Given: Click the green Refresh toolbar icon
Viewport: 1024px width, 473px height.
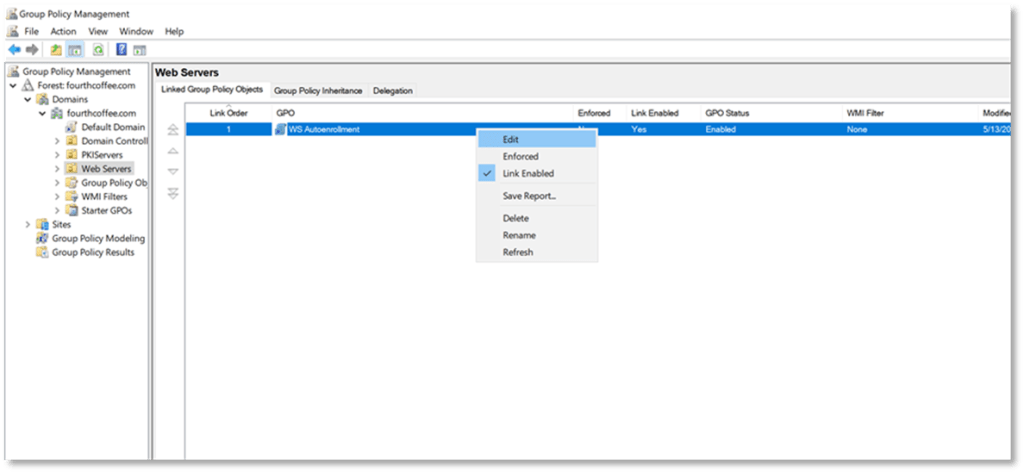Looking at the screenshot, I should tap(98, 49).
